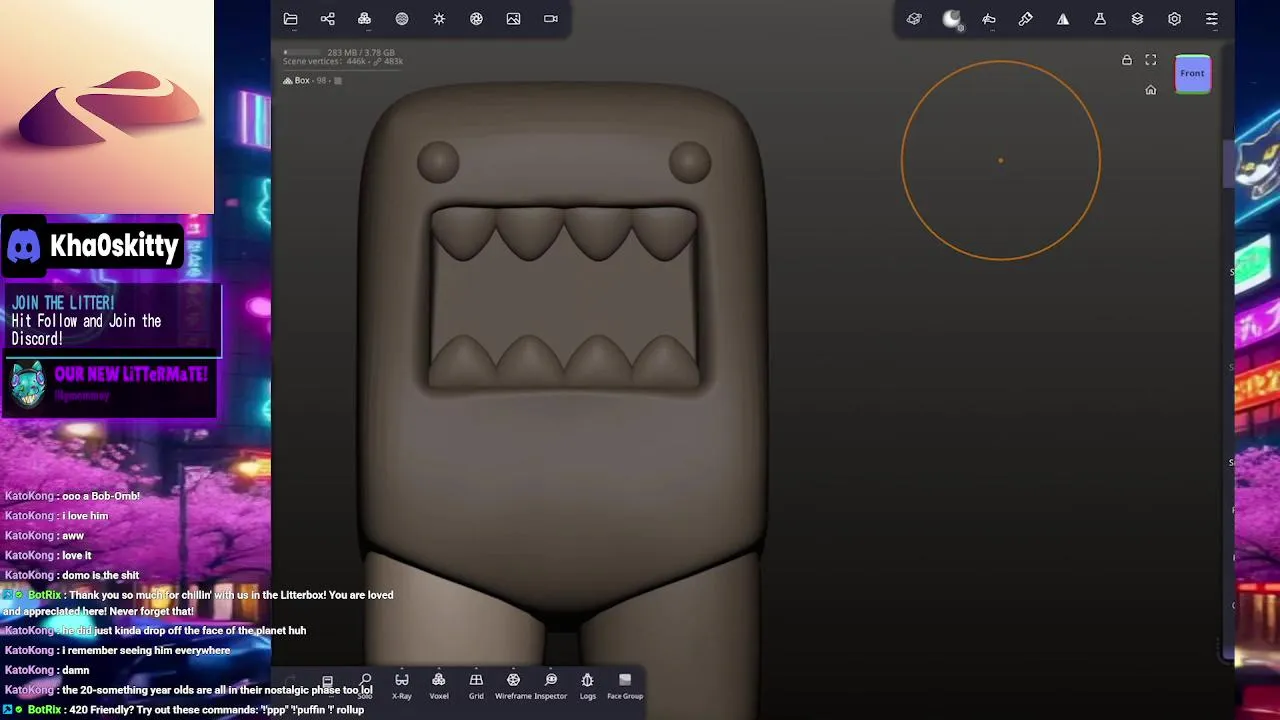Click the Voxel remesh shortcut
The image size is (1280, 720).
pyautogui.click(x=439, y=686)
